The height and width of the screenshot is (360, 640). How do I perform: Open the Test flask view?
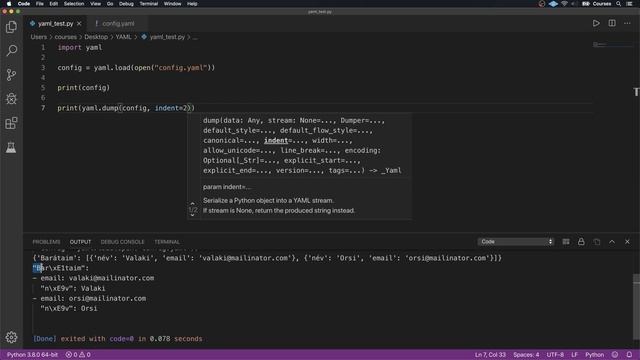[11, 147]
